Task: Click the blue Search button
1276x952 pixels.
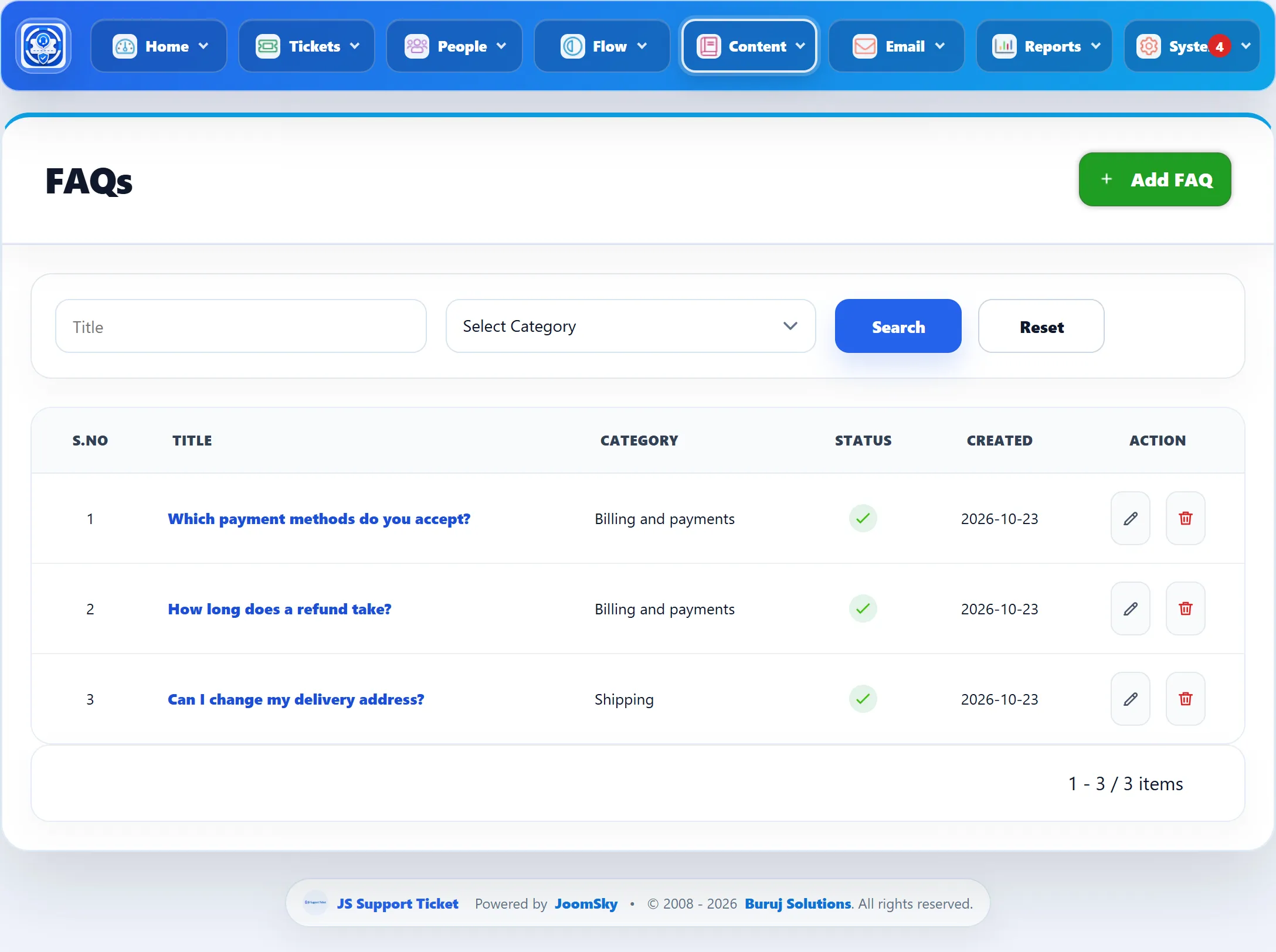Action: [898, 326]
